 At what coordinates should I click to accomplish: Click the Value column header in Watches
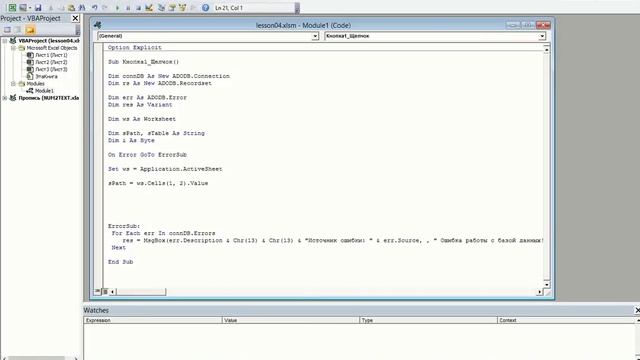pos(291,320)
